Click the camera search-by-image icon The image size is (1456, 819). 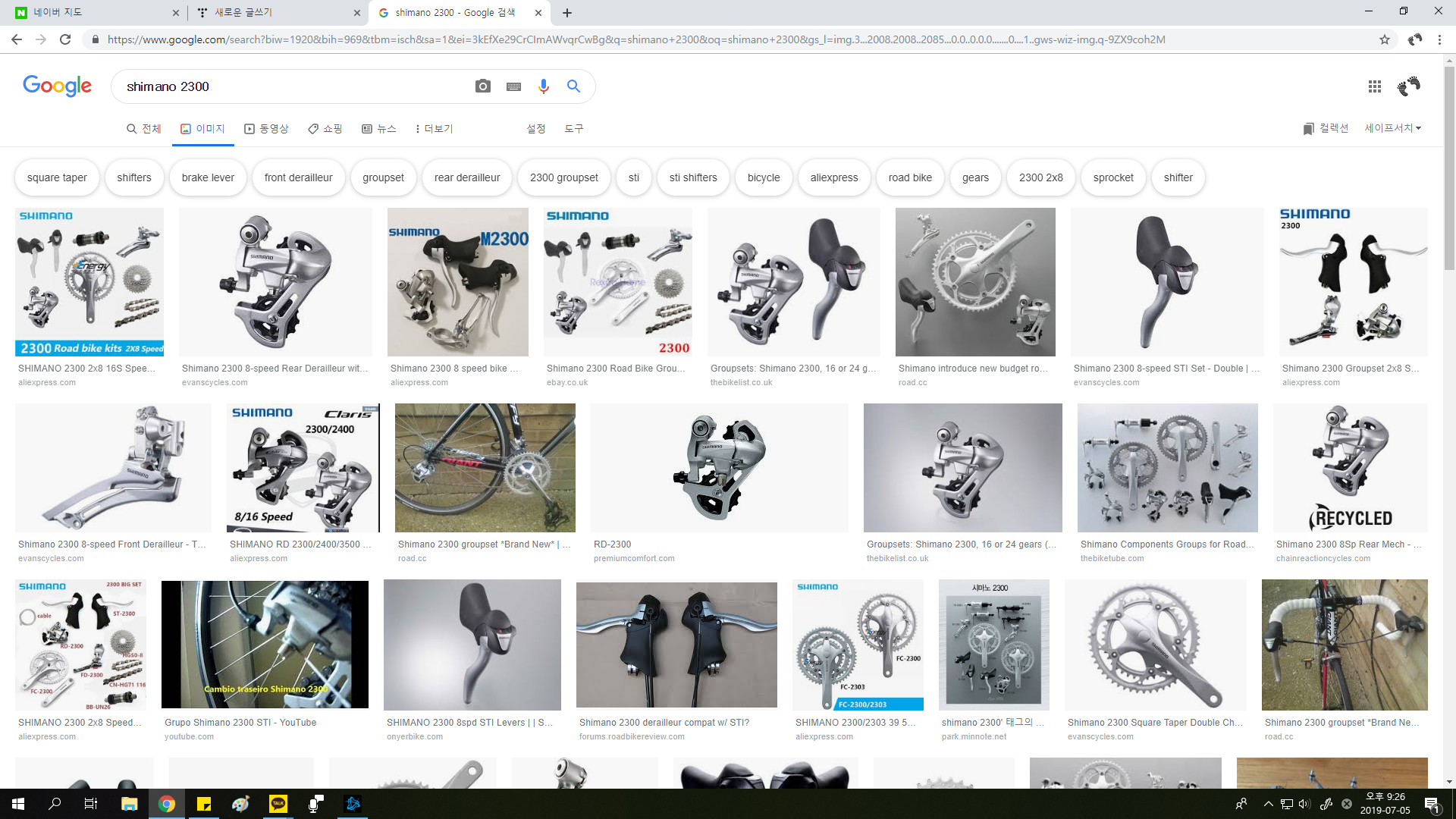coord(482,86)
